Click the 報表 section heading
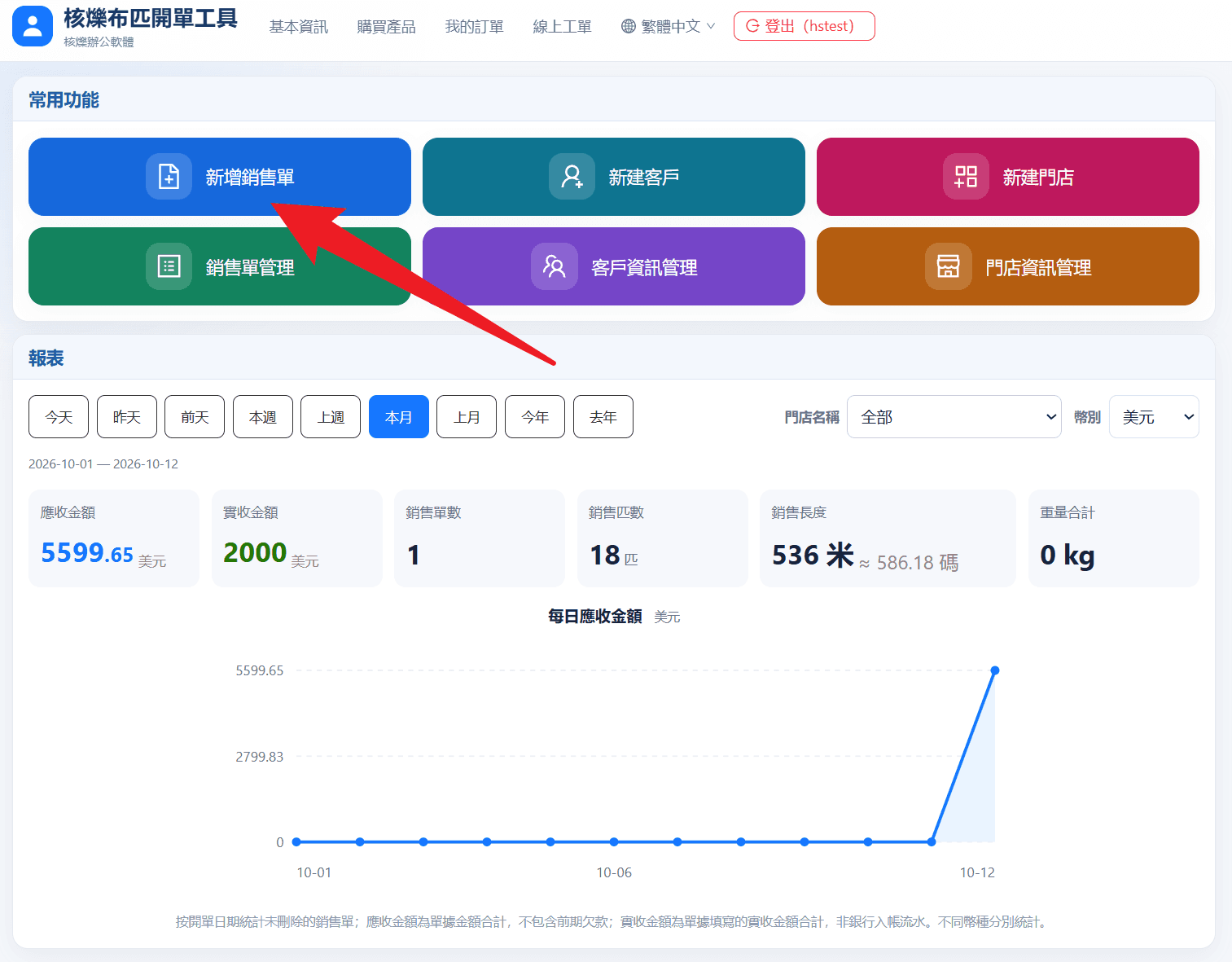1232x962 pixels. click(46, 358)
